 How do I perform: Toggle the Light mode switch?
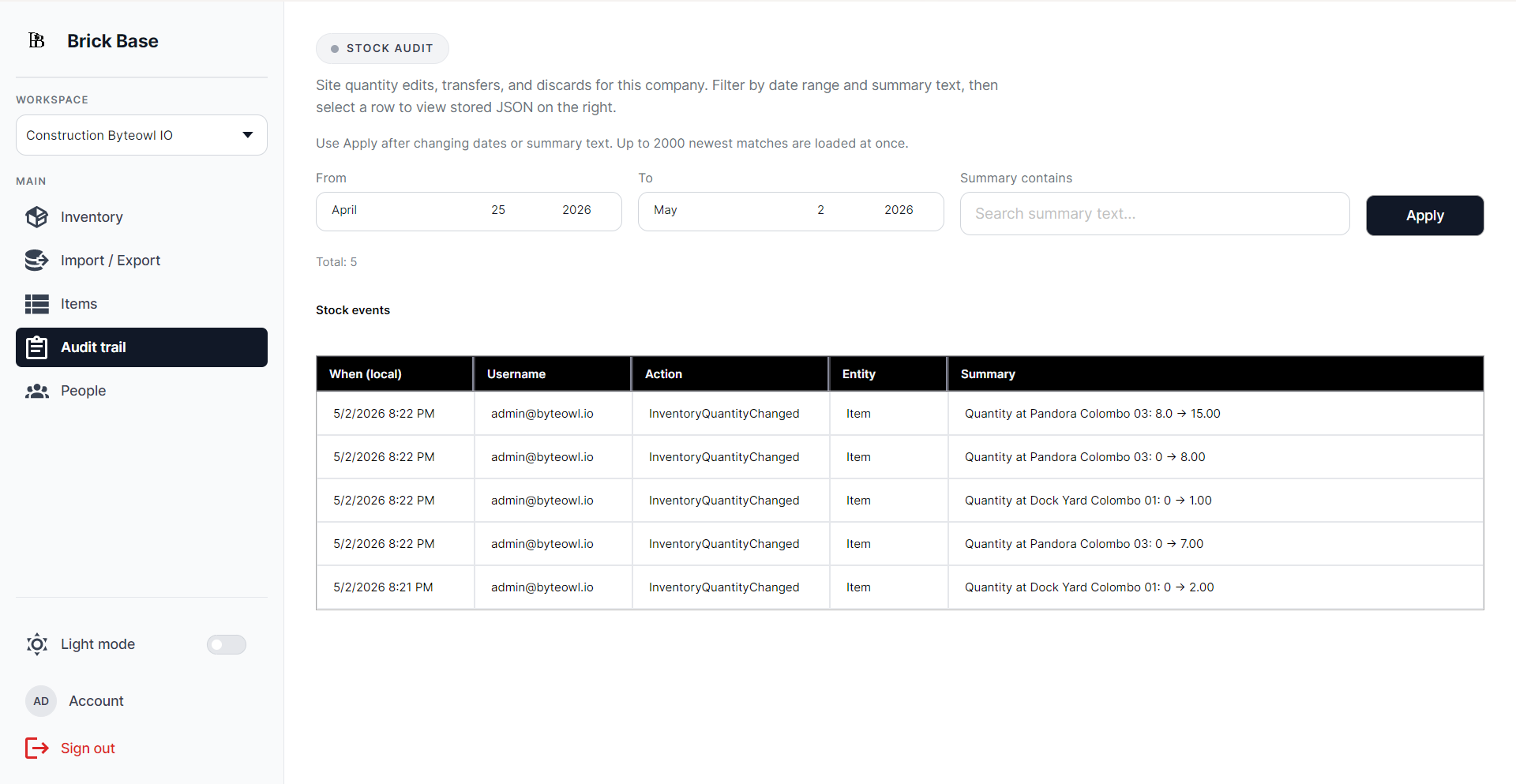point(227,644)
